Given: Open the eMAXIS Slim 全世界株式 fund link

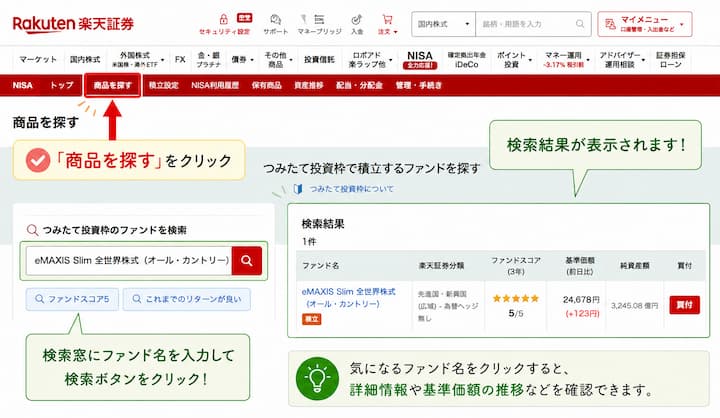Looking at the screenshot, I should (348, 298).
